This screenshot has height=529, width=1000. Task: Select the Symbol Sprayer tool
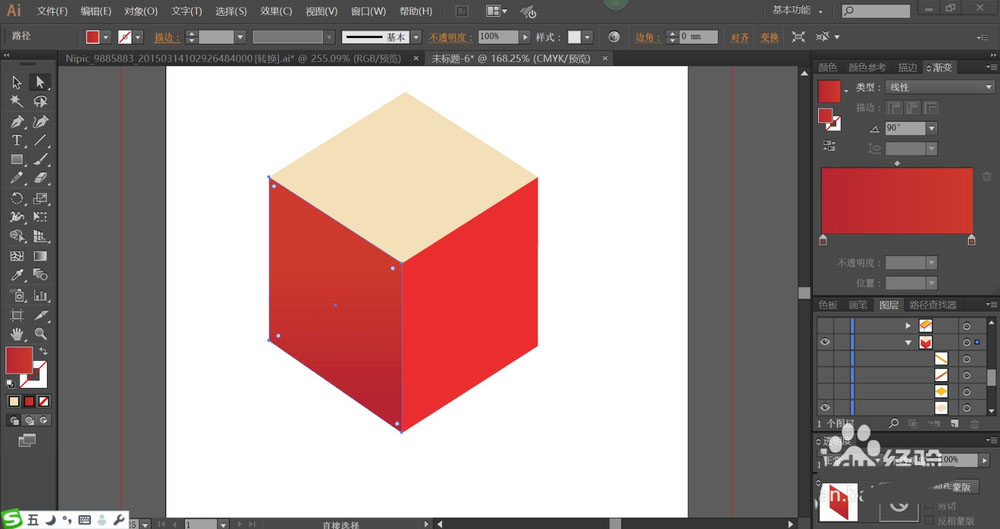click(x=17, y=295)
